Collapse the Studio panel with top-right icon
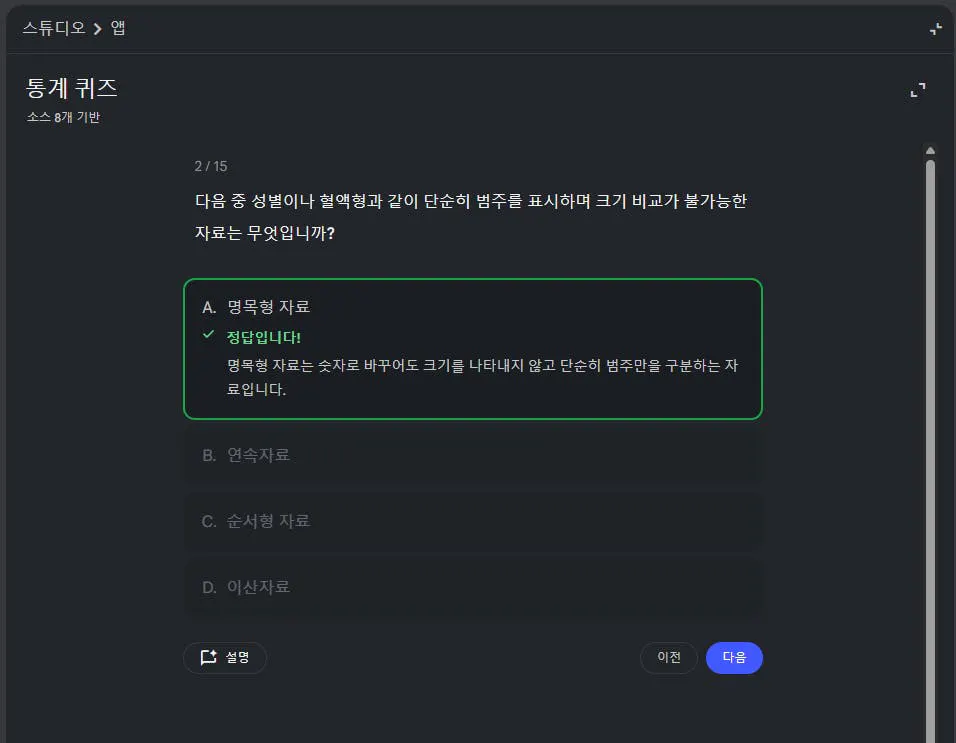Viewport: 956px width, 743px height. [x=935, y=29]
